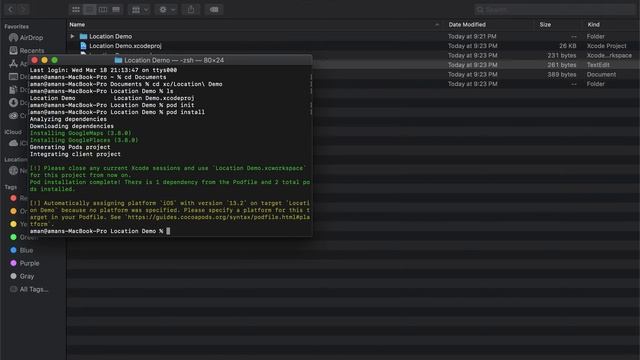The image size is (640, 360).
Task: Click the Share button in Finder toolbar
Action: pos(191,9)
